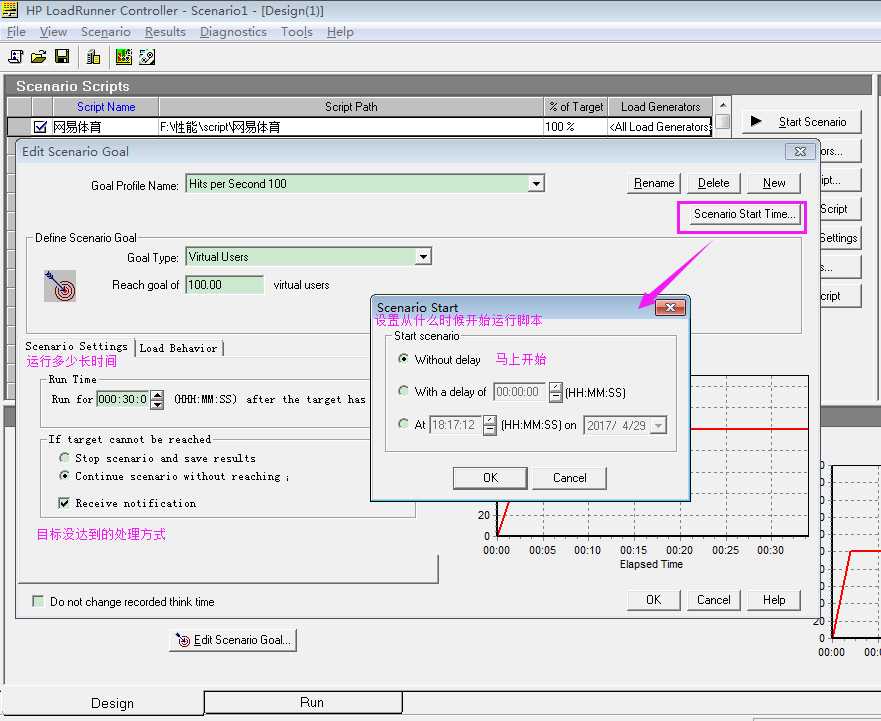The height and width of the screenshot is (721, 881).
Task: Click the green graph Design view icon
Action: 123,56
